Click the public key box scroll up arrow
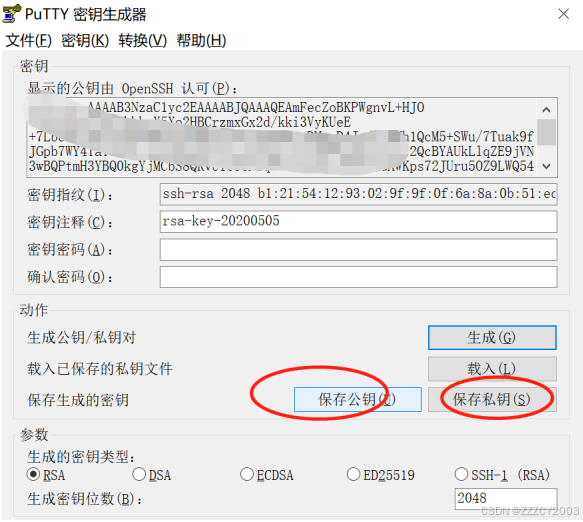Image resolution: width=583 pixels, height=522 pixels. [x=546, y=109]
